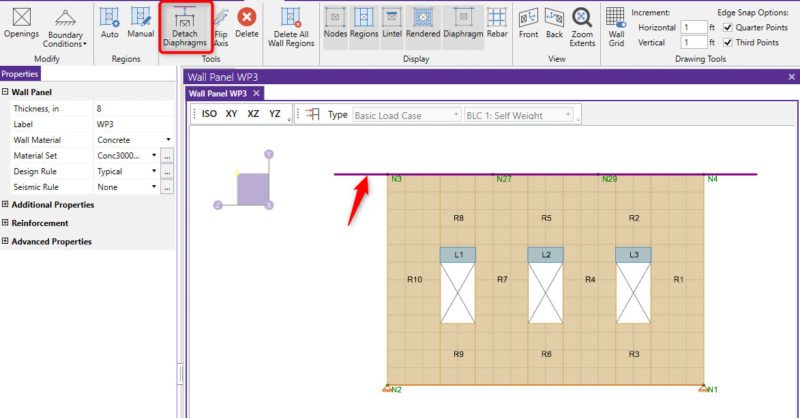Switch to the XY view
800x418 pixels.
pyautogui.click(x=232, y=114)
